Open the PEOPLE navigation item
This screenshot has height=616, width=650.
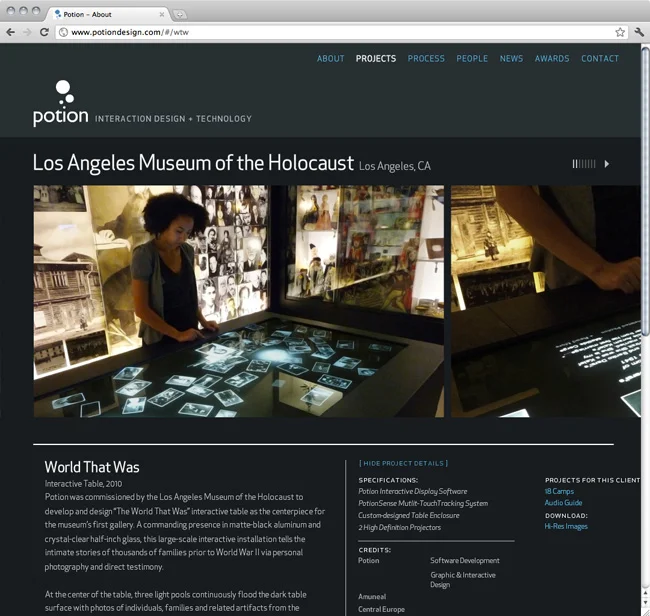472,58
